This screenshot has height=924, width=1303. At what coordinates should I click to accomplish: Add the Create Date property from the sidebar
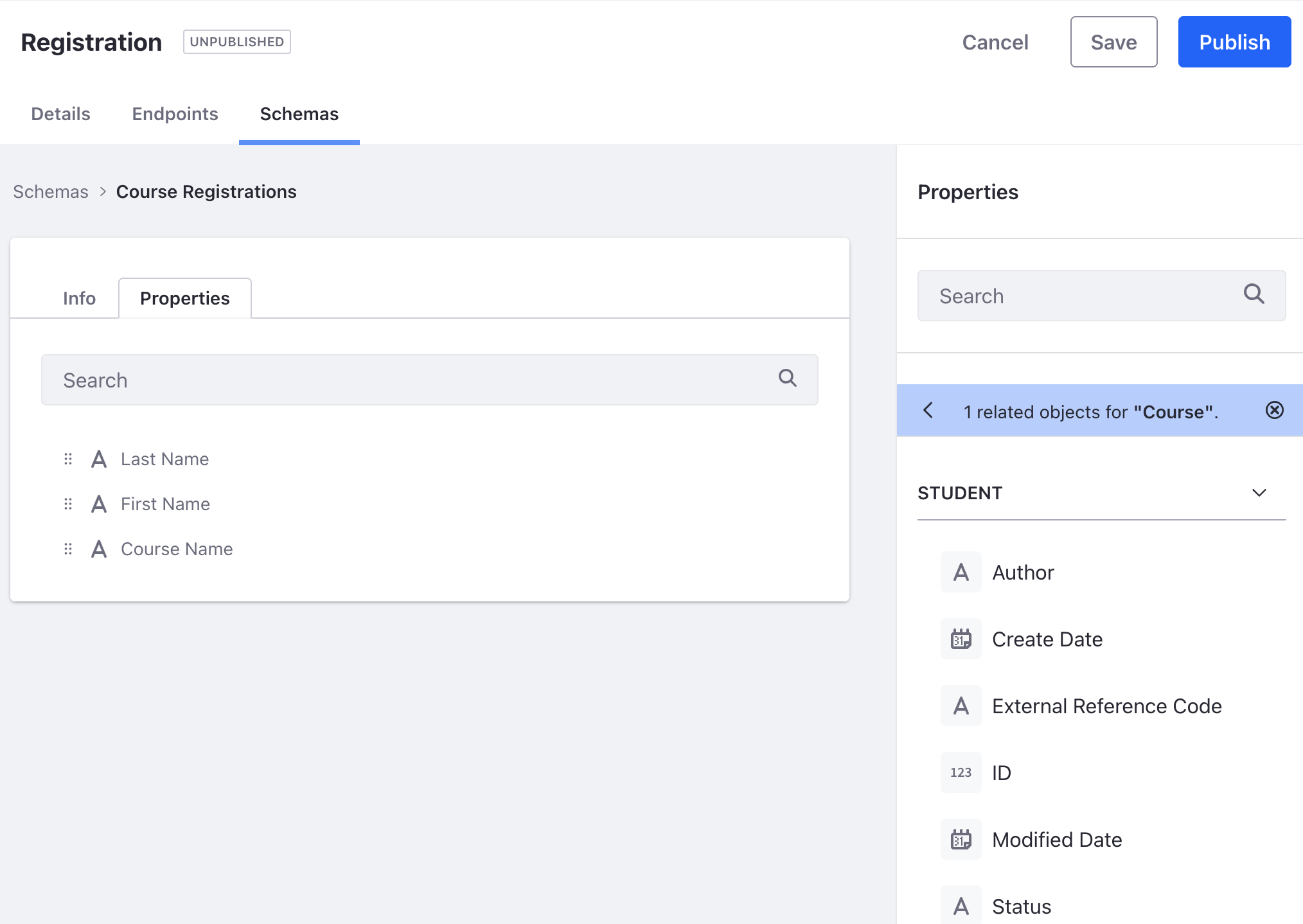tap(1047, 639)
